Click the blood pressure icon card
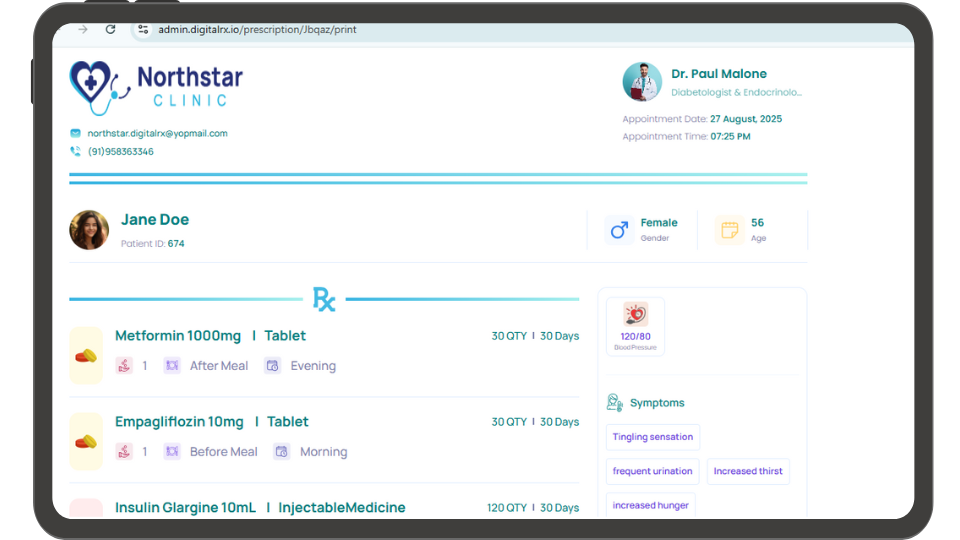This screenshot has height=540, width=960. (x=635, y=326)
